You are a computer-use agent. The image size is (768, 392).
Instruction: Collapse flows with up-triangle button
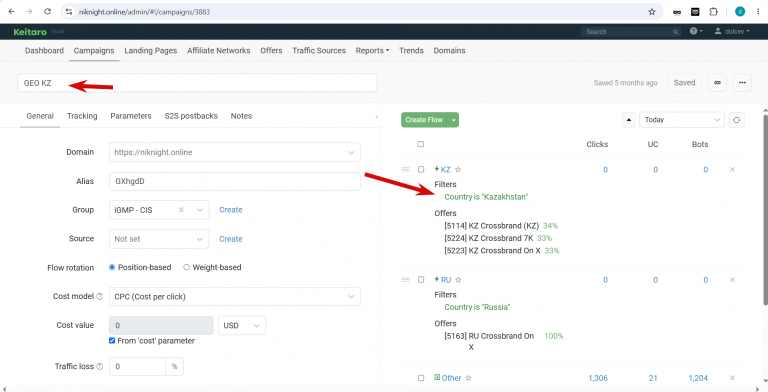click(629, 120)
